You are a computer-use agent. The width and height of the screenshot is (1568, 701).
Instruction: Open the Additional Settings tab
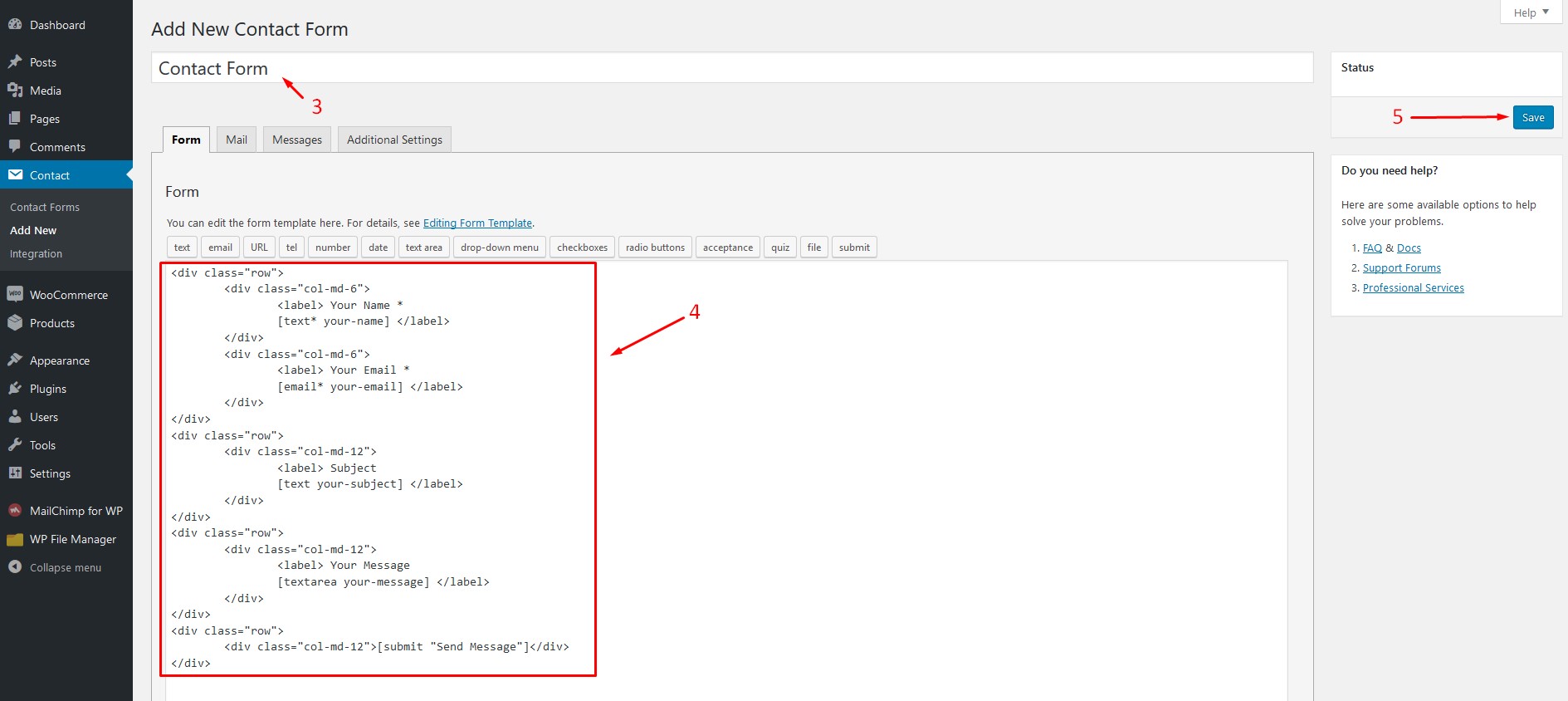394,140
